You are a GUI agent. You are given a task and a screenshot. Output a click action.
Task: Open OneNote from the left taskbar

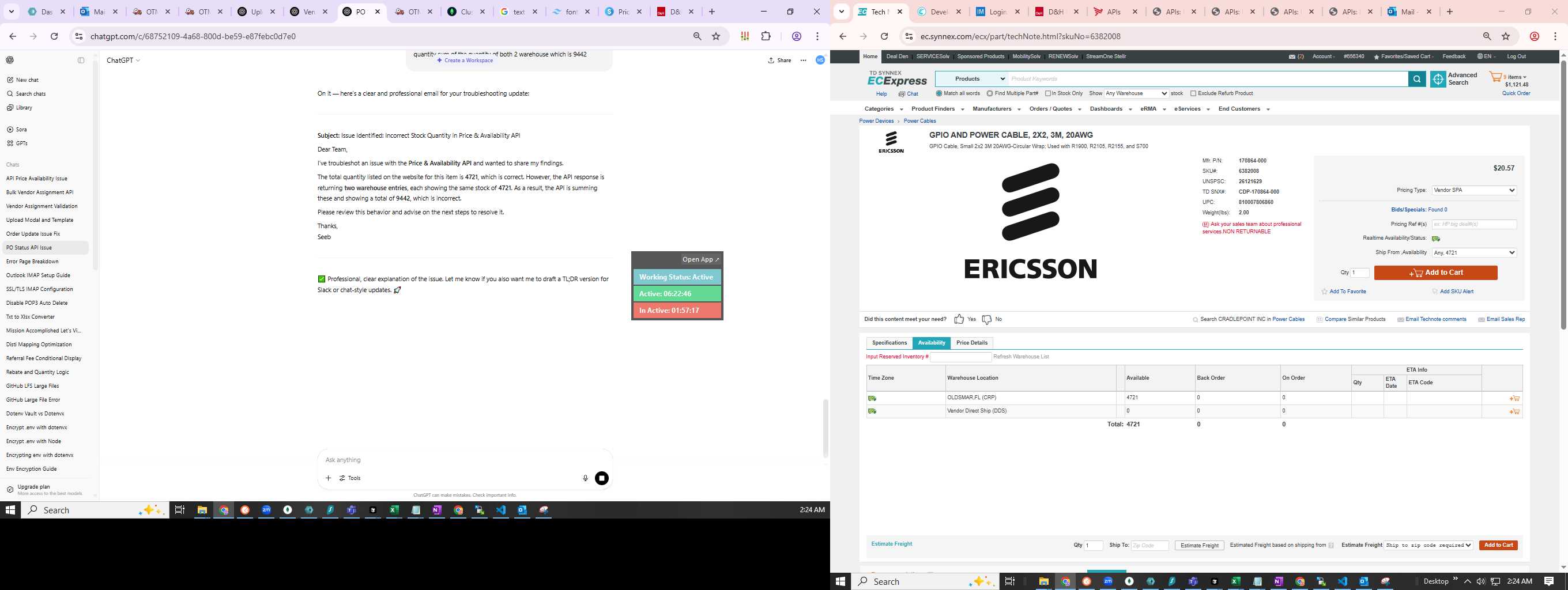(436, 510)
